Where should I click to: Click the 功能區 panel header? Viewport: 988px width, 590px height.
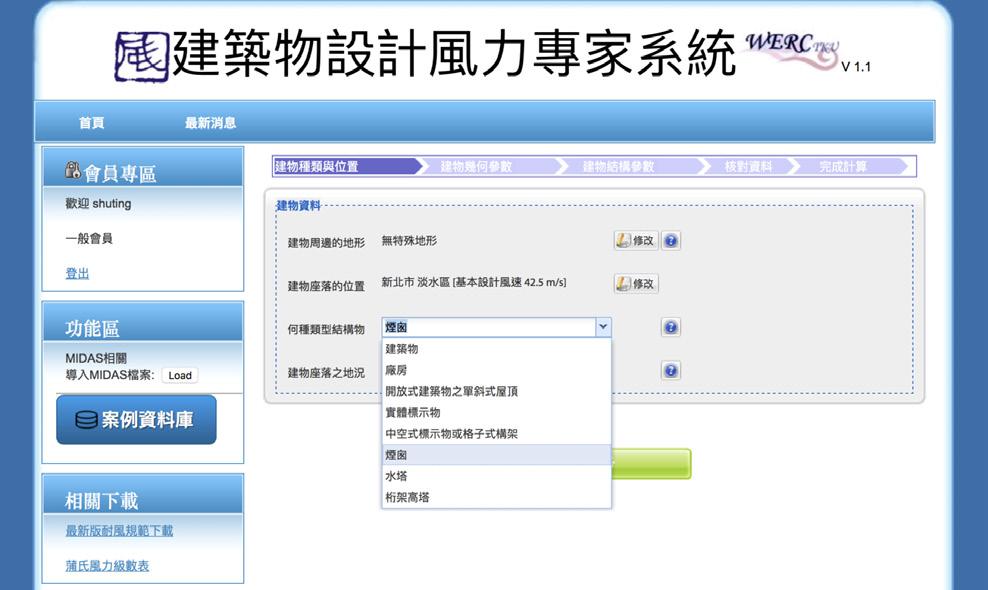tap(142, 323)
